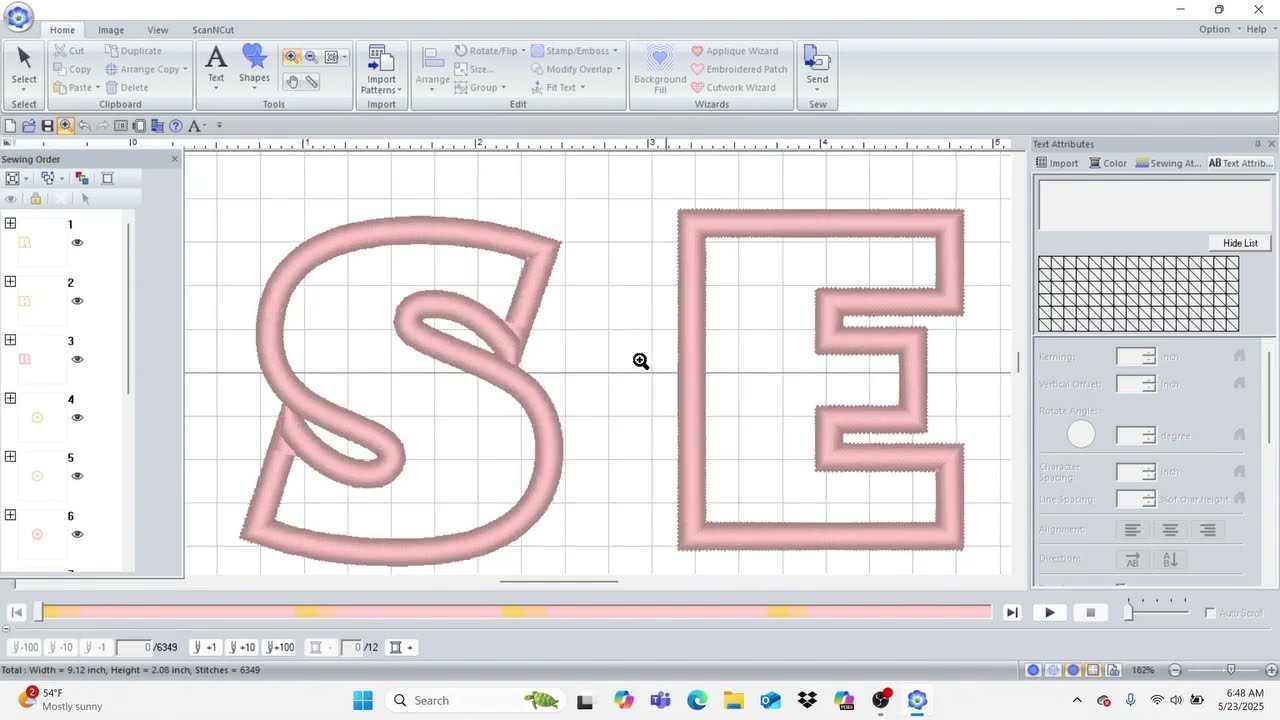1280x720 pixels.
Task: Open the ScanNCut ribbon tab
Action: click(213, 30)
